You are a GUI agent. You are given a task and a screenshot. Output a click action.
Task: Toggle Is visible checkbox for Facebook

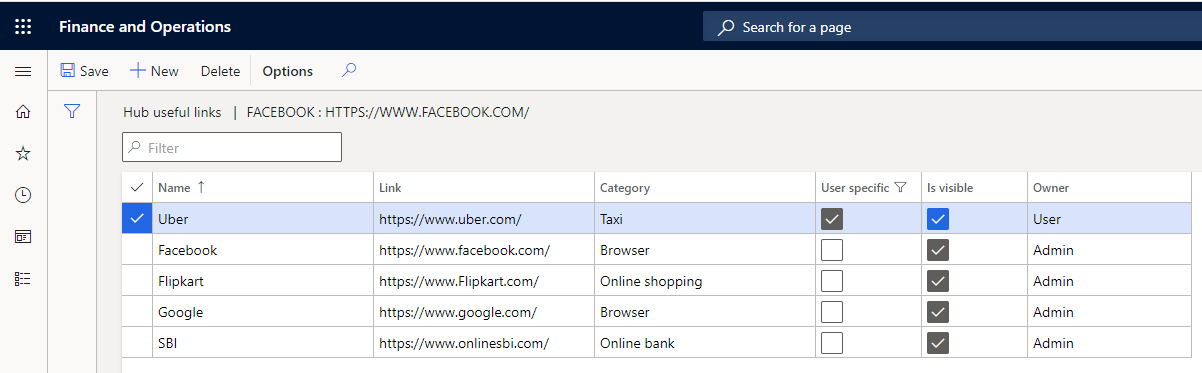(x=938, y=250)
